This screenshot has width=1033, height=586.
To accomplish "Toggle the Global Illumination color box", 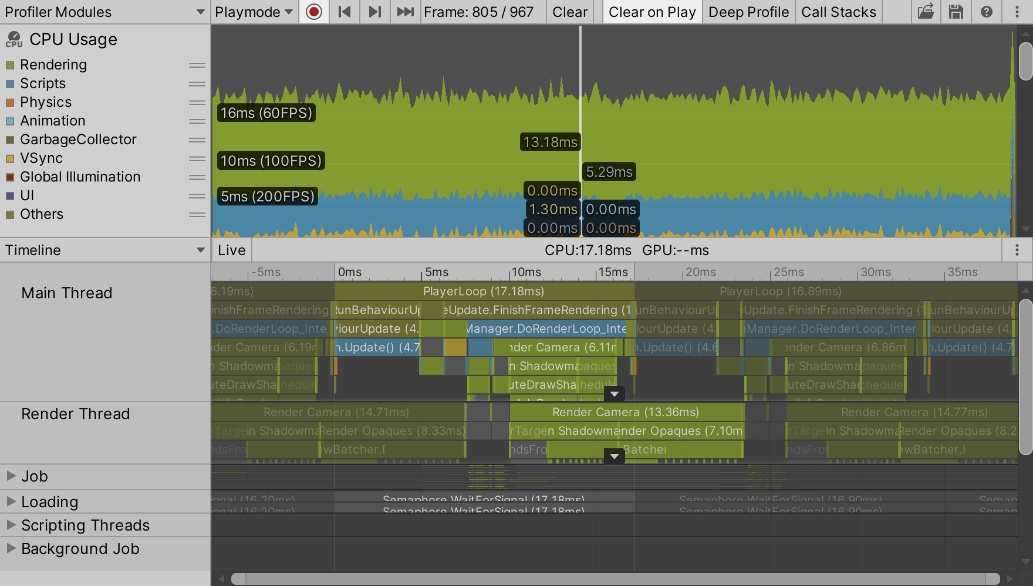I will pos(10,177).
